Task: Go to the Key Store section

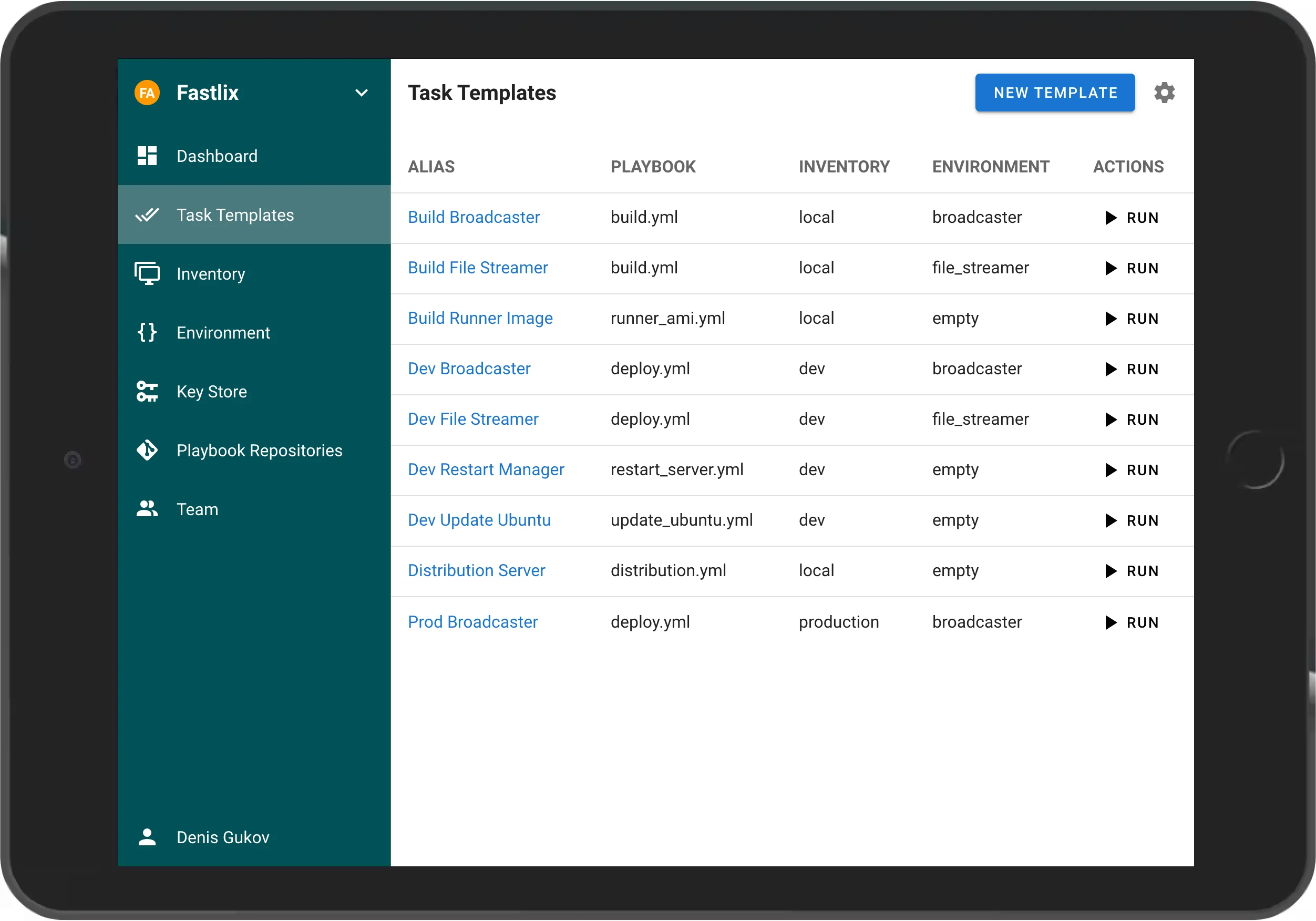Action: [x=211, y=392]
